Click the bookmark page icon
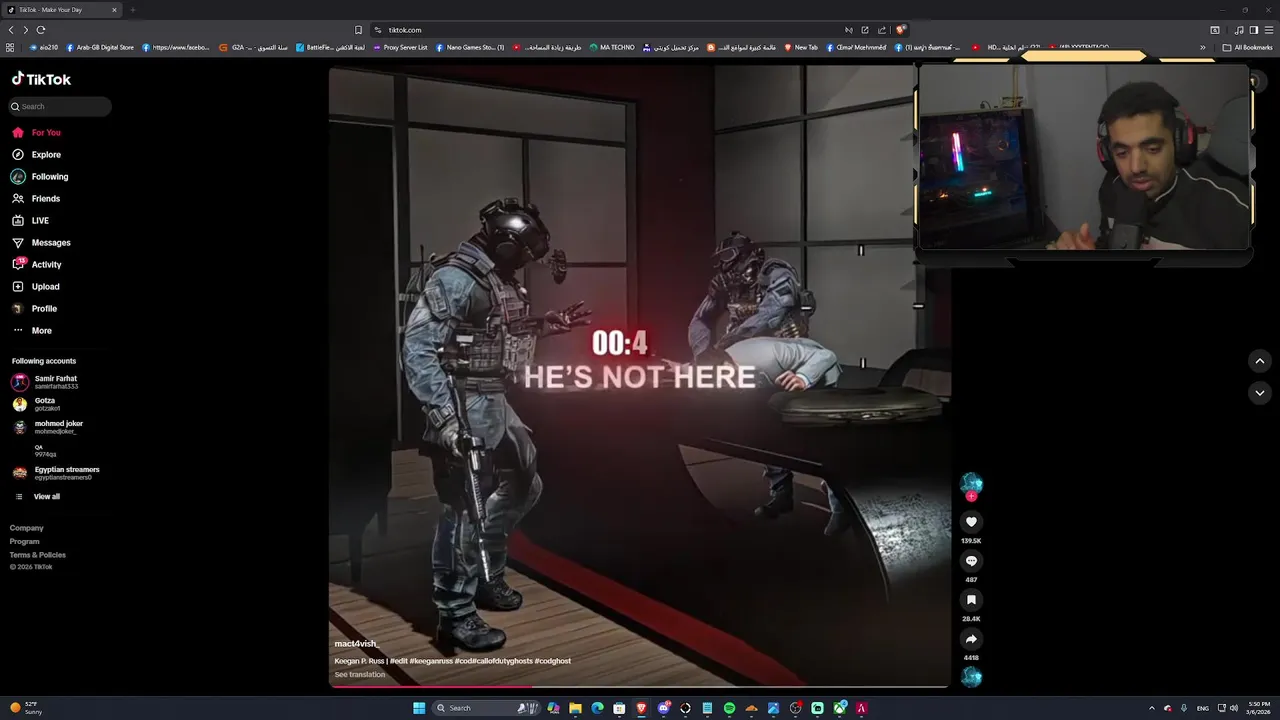This screenshot has width=1280, height=720. 358,30
